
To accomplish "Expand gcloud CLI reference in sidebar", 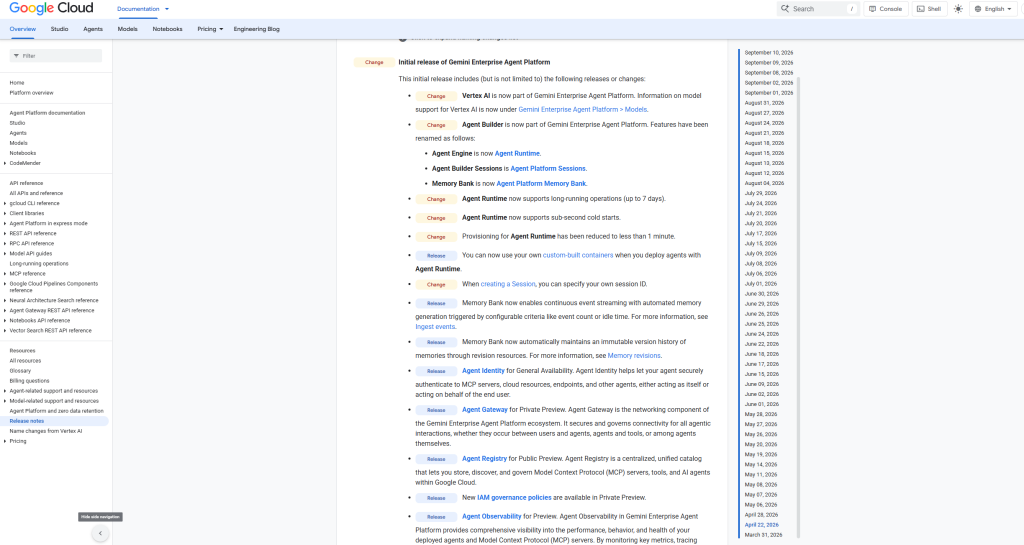I will coord(5,203).
